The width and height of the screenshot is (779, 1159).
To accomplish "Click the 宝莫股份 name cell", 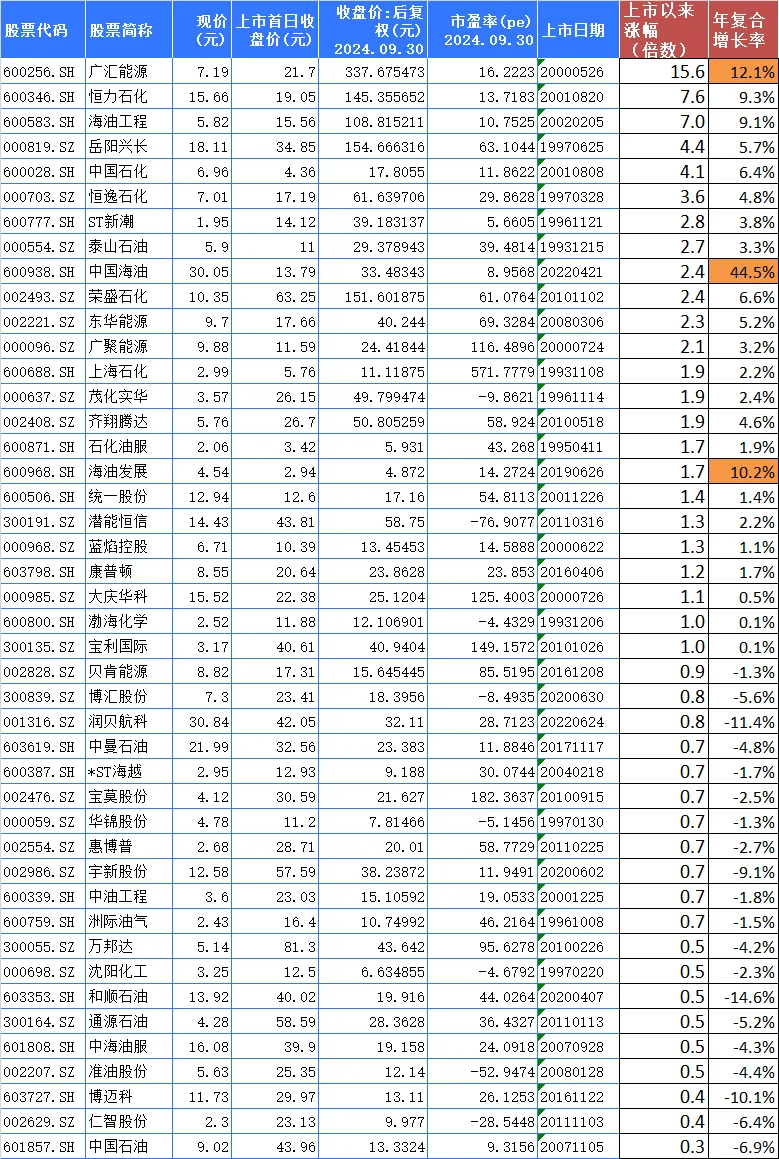I will [129, 797].
